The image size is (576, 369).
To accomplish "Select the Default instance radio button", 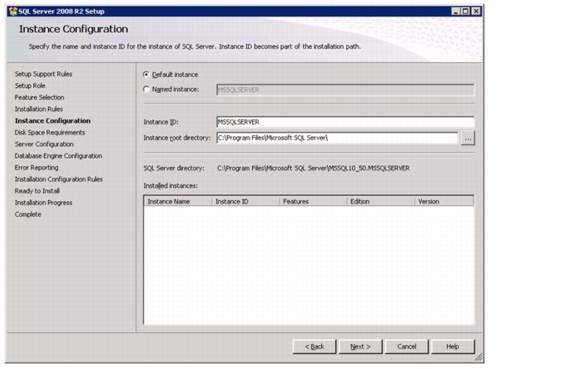I will click(146, 75).
